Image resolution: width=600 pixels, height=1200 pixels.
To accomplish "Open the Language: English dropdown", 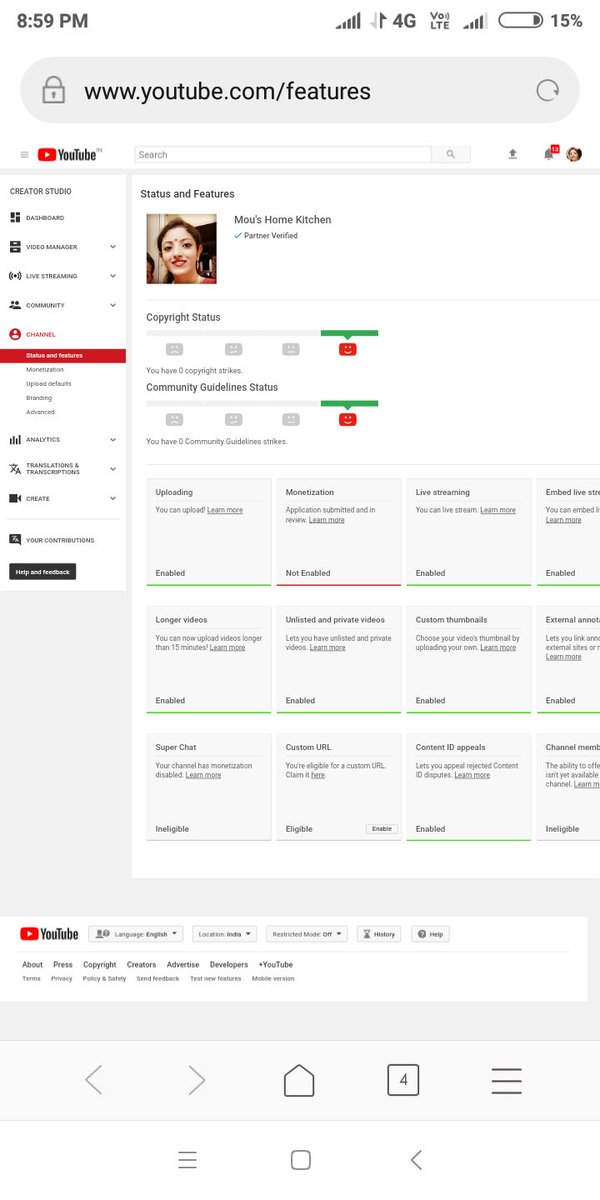I will 135,934.
